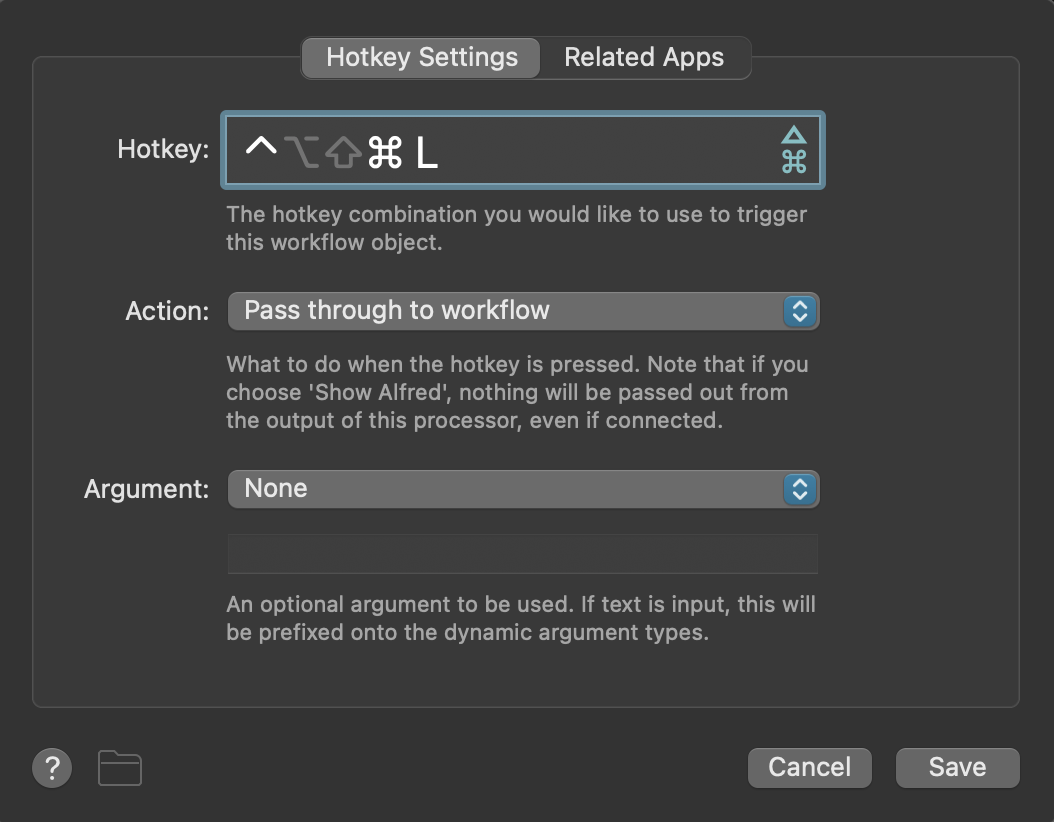The height and width of the screenshot is (822, 1054).
Task: Click the L key in hotkey field
Action: (x=427, y=153)
